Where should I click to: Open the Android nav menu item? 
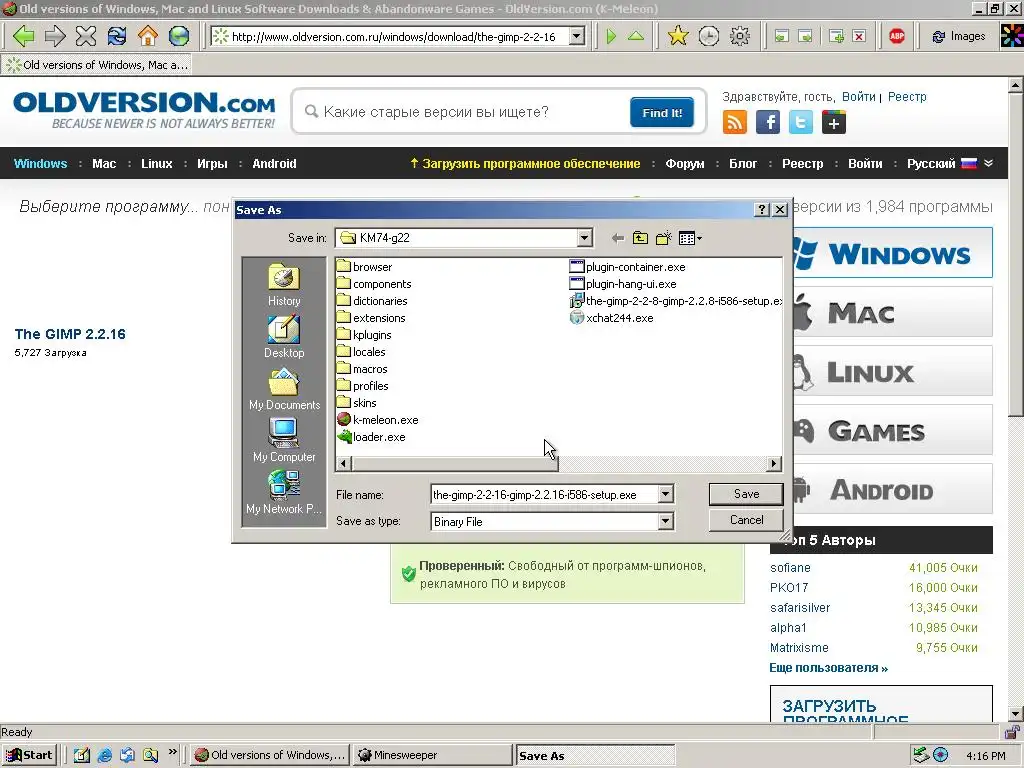(x=274, y=163)
